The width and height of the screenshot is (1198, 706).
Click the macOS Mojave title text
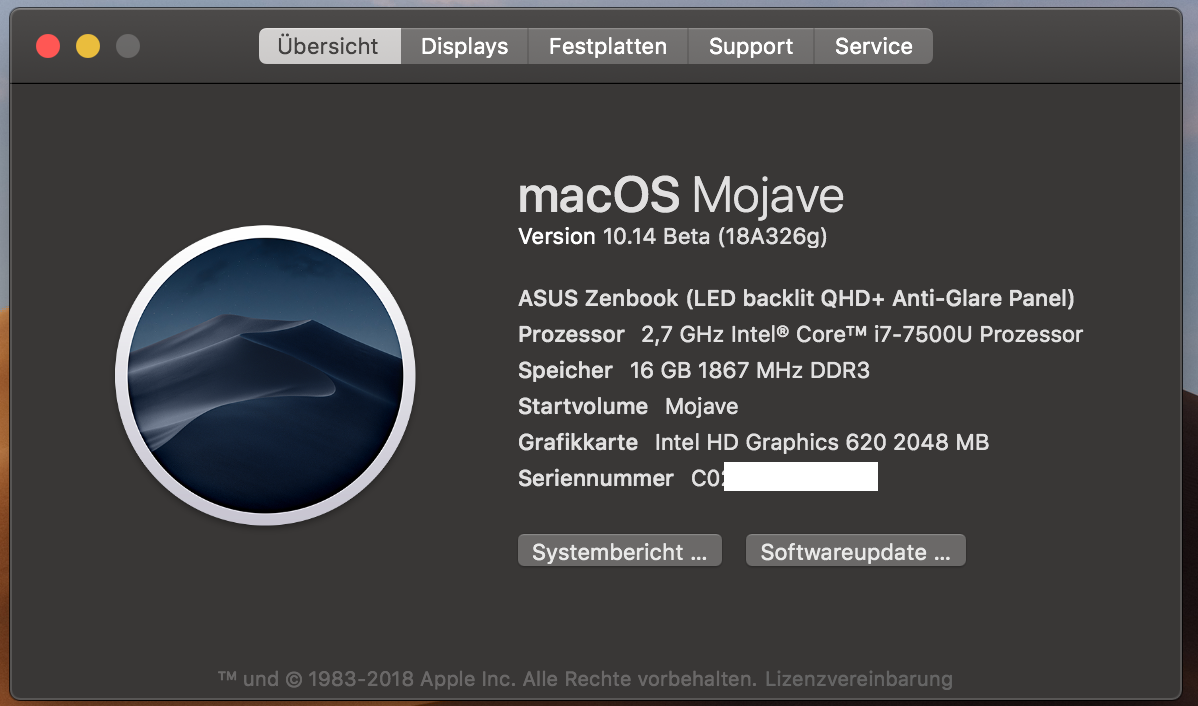pos(681,195)
